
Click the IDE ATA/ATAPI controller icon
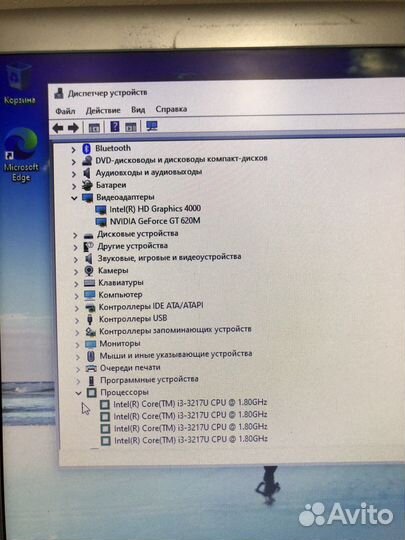pos(90,308)
